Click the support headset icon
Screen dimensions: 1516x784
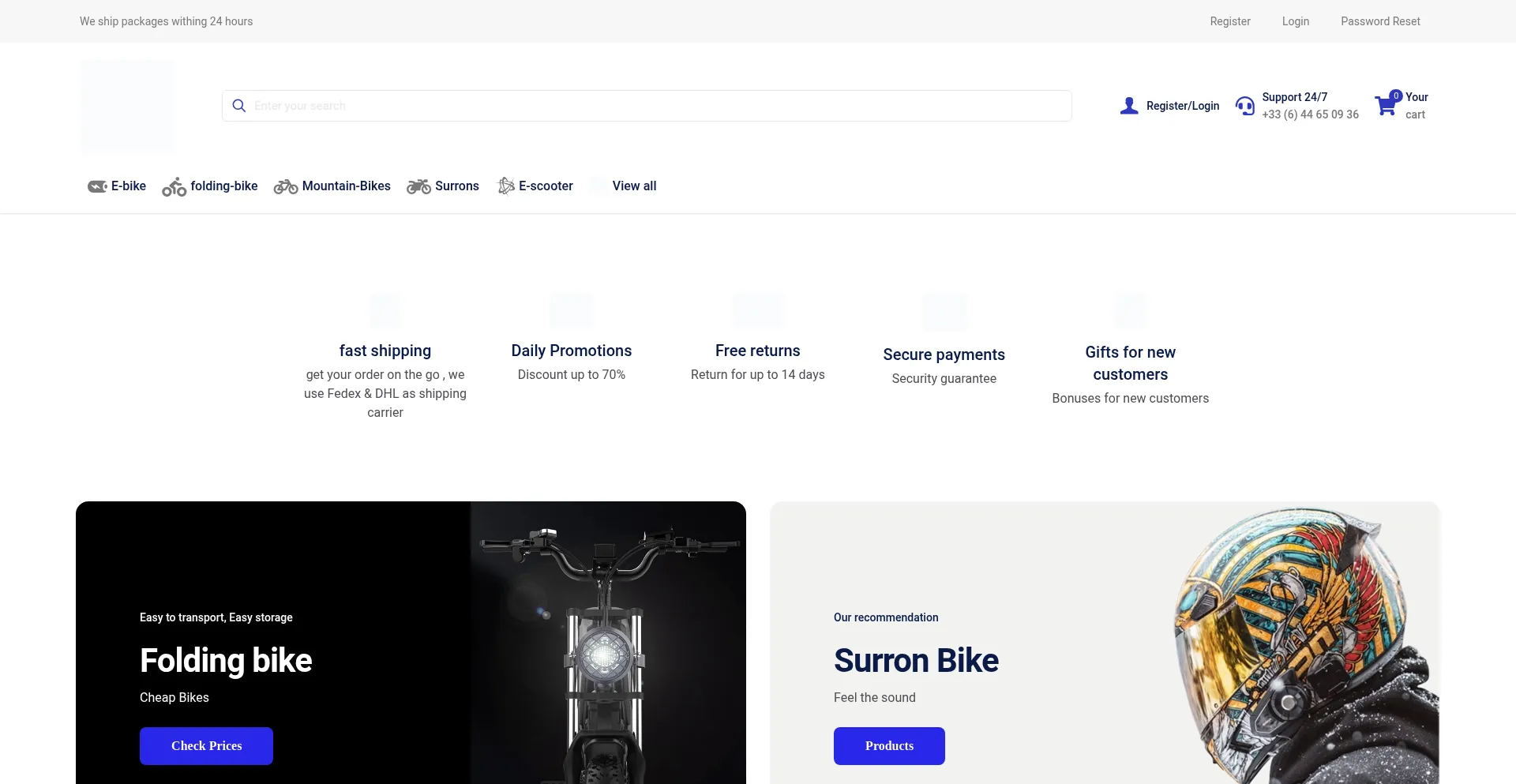pos(1245,106)
